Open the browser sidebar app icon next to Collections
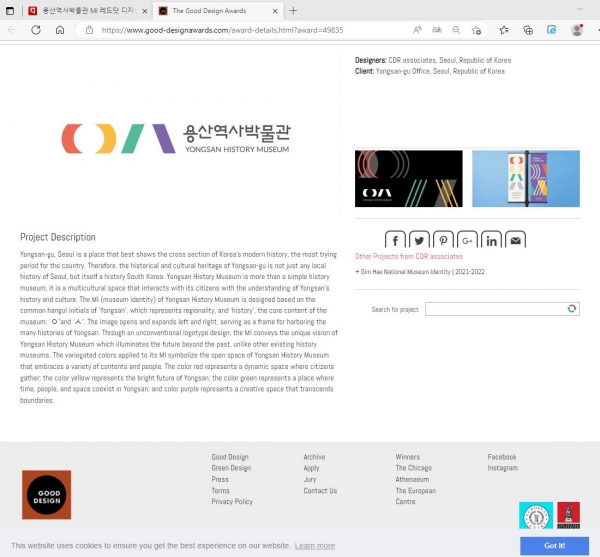The width and height of the screenshot is (600, 557). click(x=551, y=30)
